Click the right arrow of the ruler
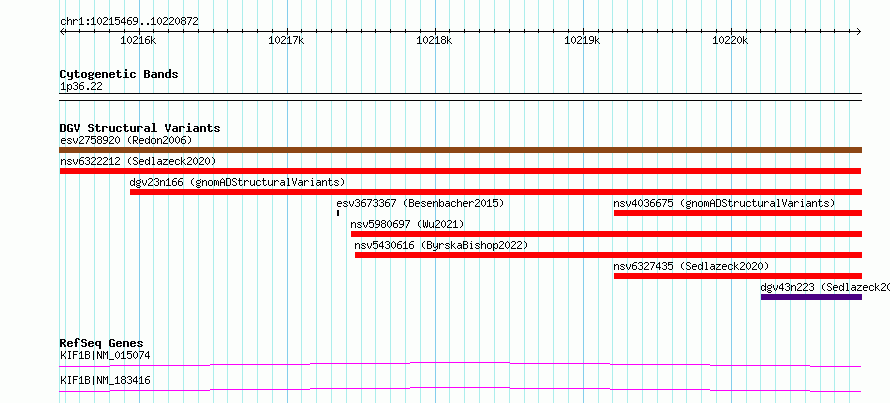Screen dimensions: 890x403 coord(859,31)
